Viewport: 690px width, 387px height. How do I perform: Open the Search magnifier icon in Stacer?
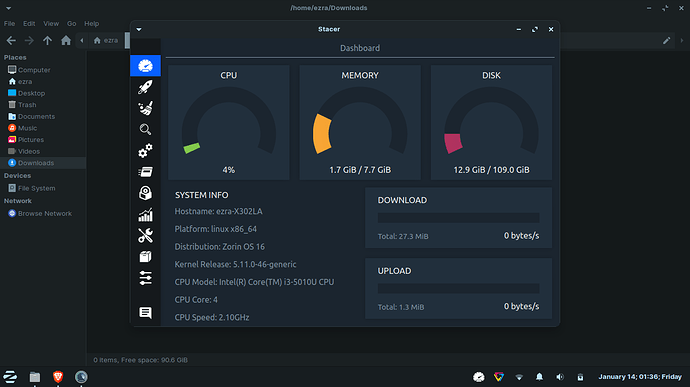tap(145, 129)
